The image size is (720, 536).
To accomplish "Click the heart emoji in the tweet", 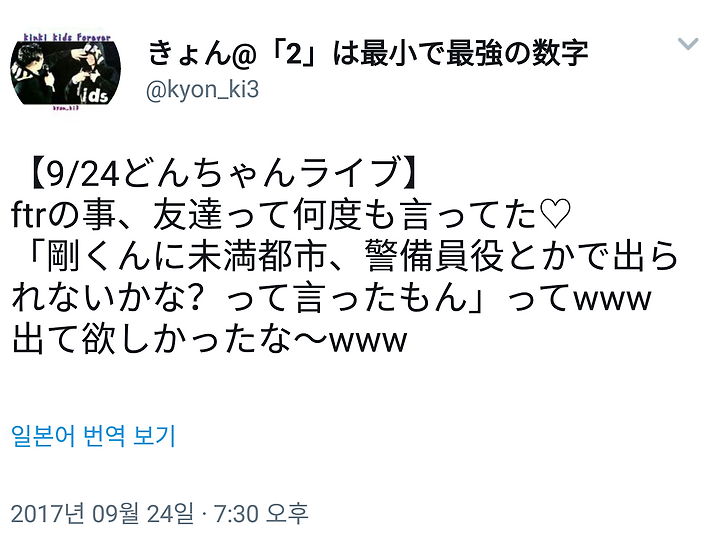I will pyautogui.click(x=555, y=214).
